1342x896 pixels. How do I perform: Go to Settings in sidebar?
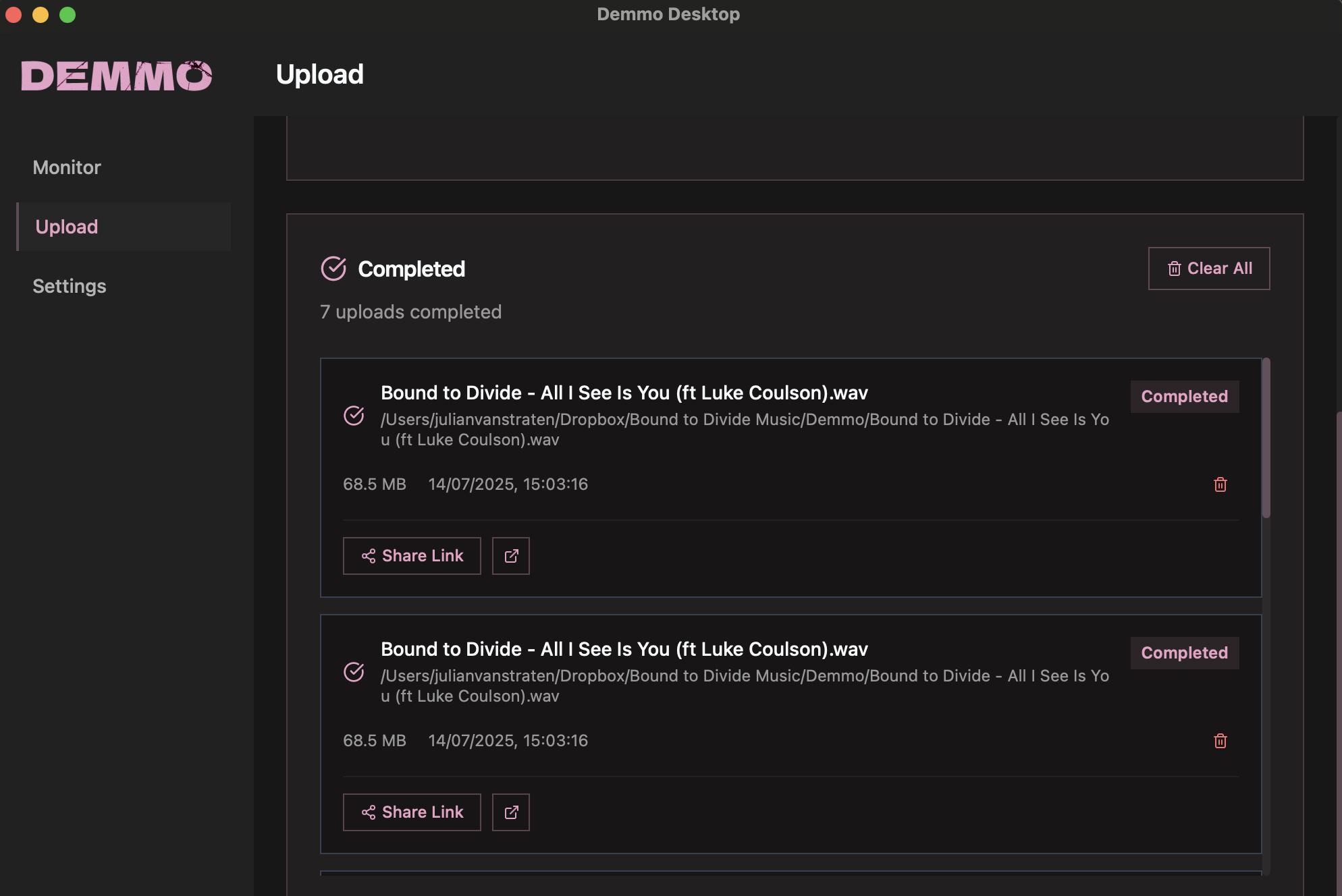coord(70,286)
